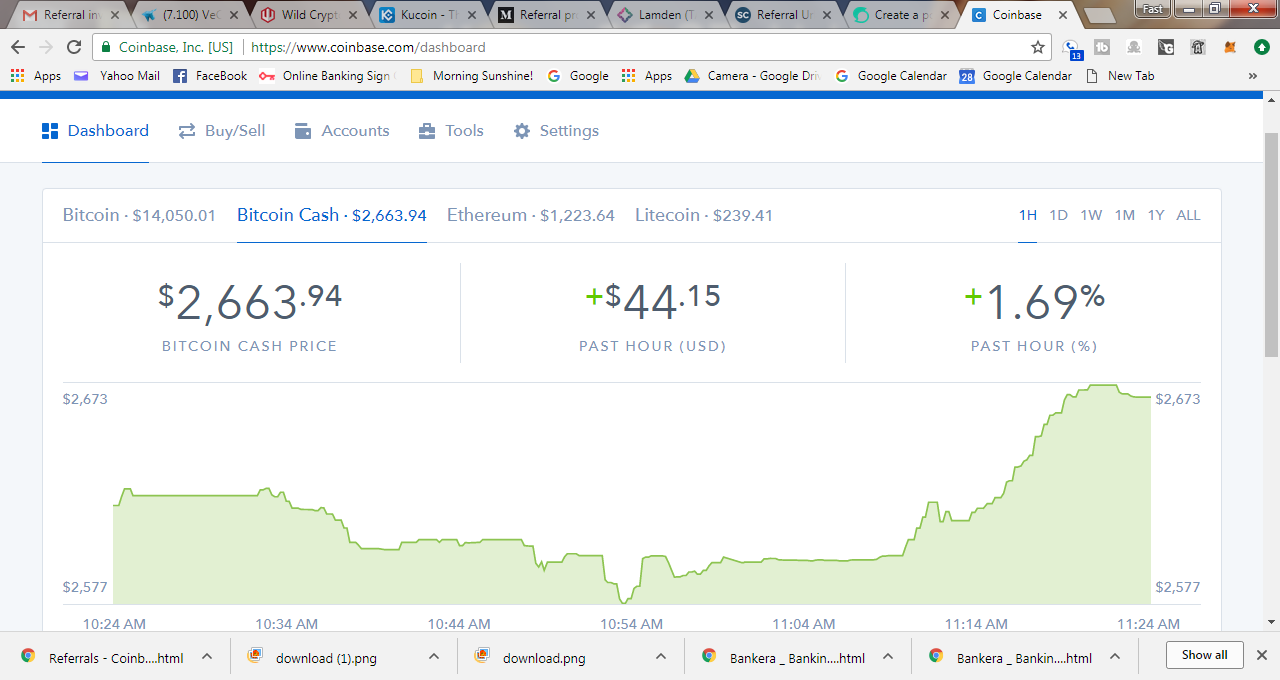Click the Buy/Sell arrows icon
The width and height of the screenshot is (1280, 680).
(187, 131)
